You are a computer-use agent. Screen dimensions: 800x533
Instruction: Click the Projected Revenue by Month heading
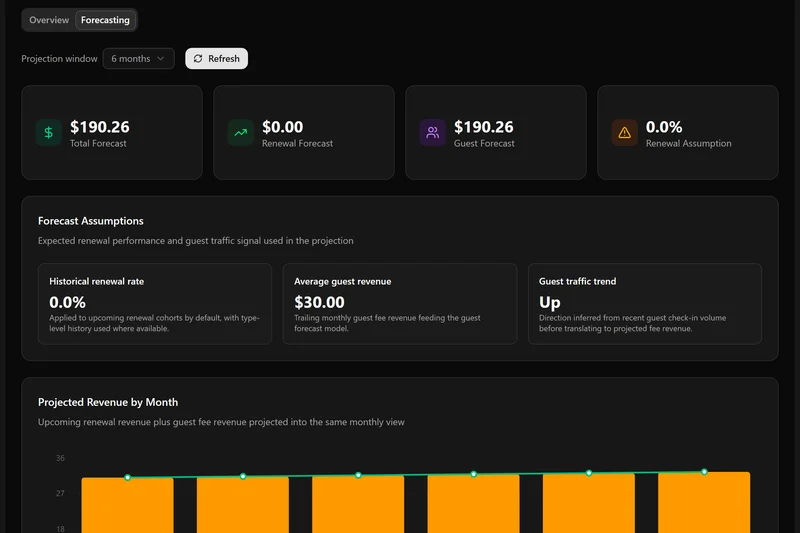[x=108, y=402]
